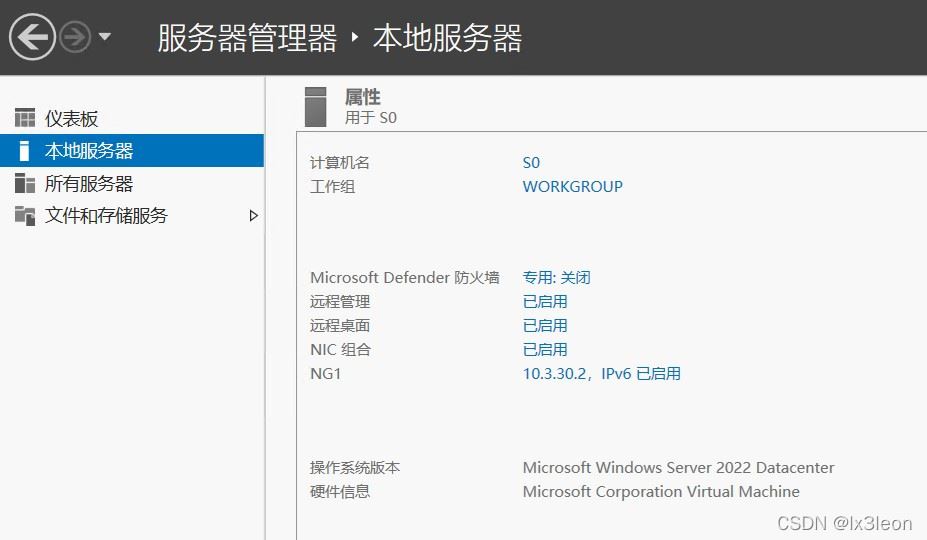This screenshot has height=540, width=927.
Task: Open the navigation history dropdown arrow
Action: [104, 38]
